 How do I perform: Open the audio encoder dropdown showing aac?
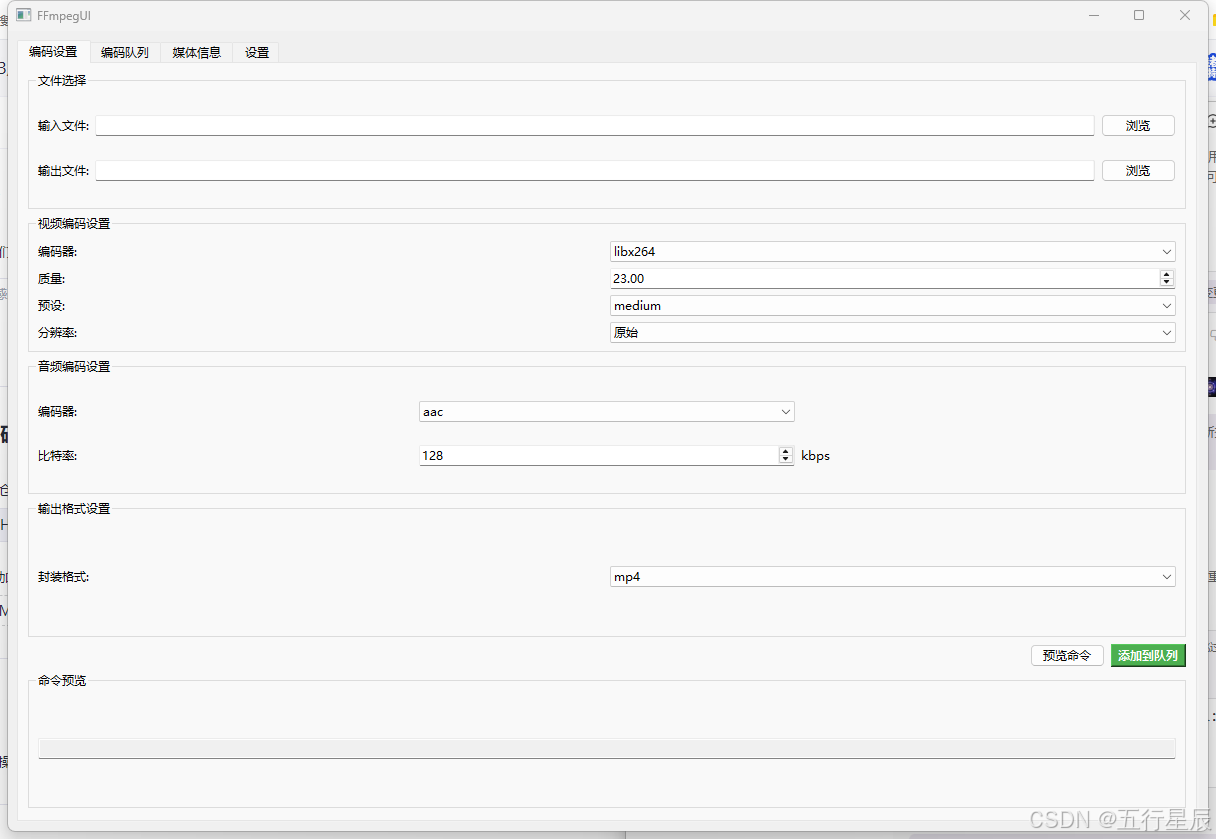[607, 412]
